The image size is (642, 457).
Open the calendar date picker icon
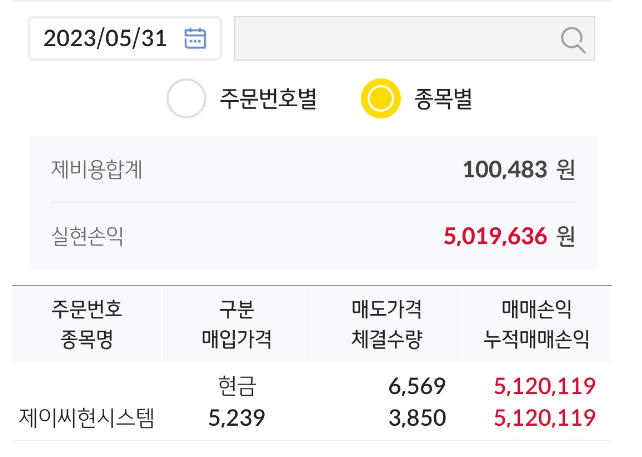195,38
